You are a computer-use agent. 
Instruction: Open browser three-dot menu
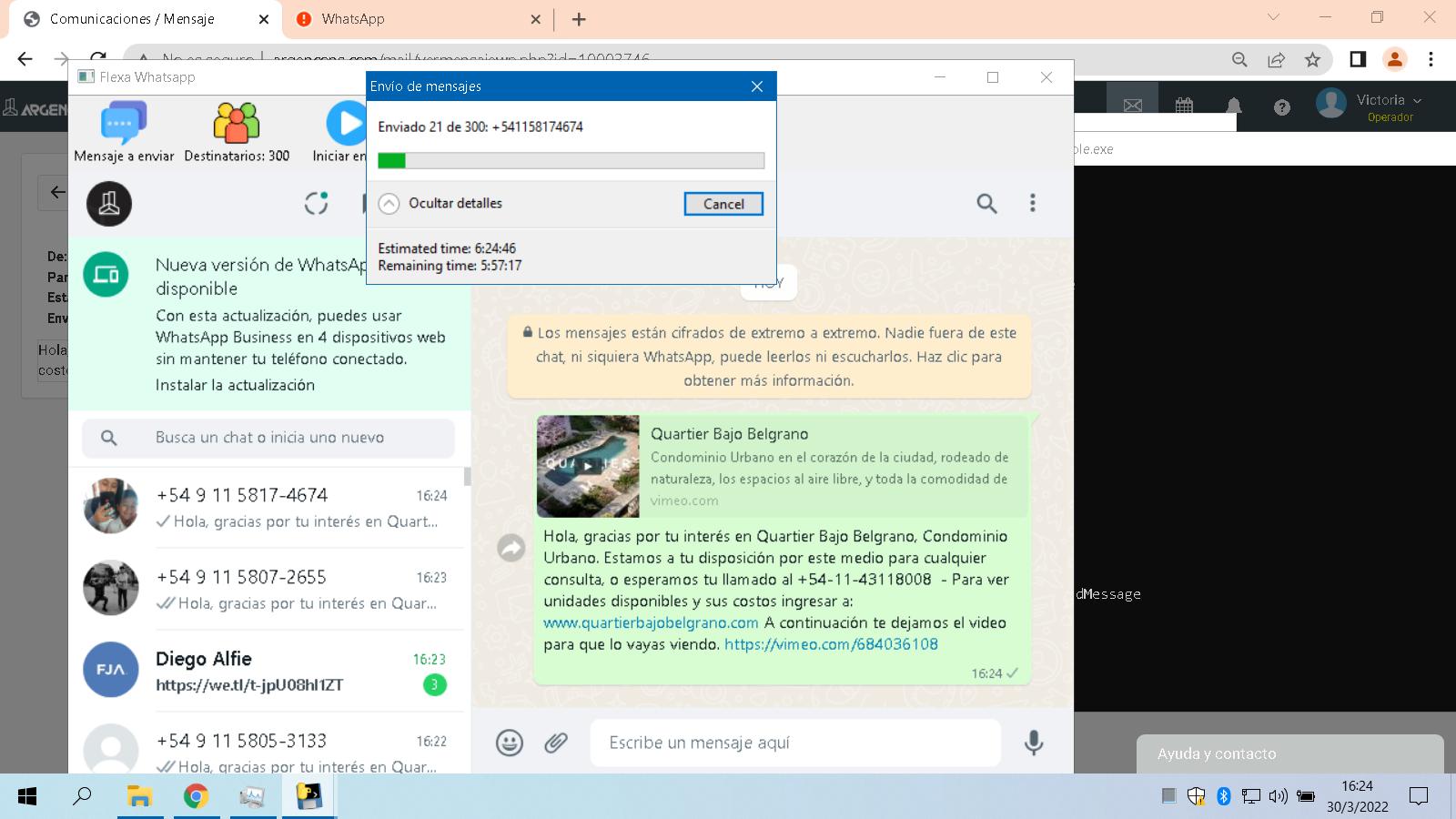point(1431,59)
